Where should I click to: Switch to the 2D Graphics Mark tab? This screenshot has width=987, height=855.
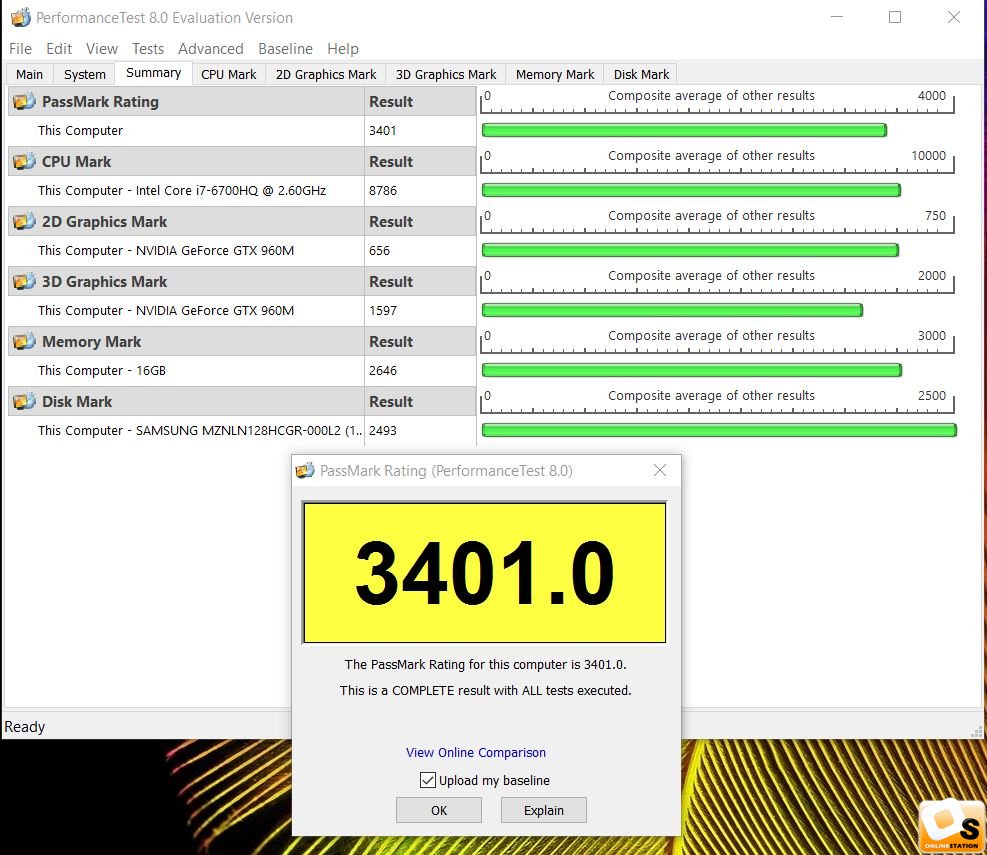click(325, 74)
